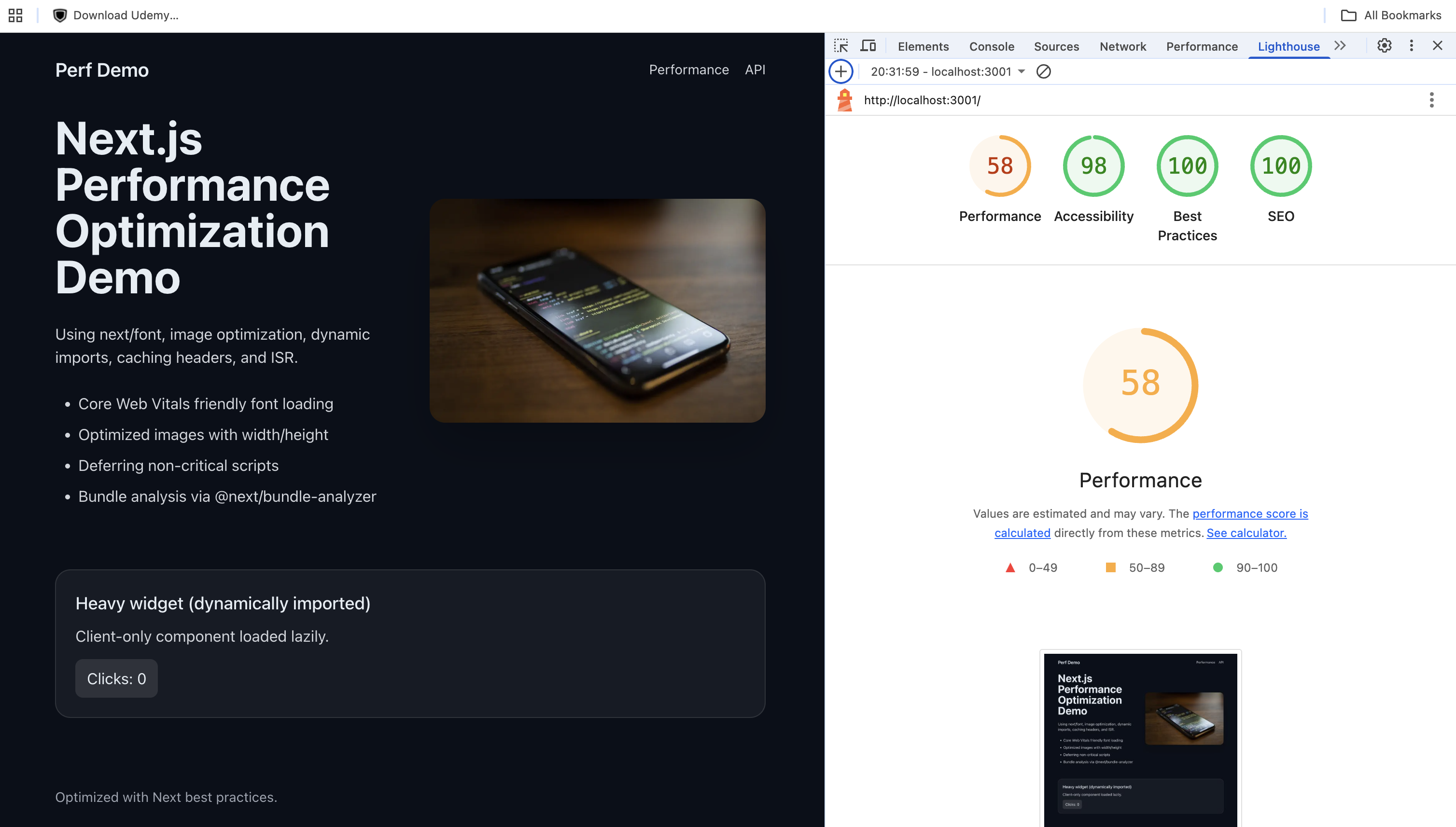The width and height of the screenshot is (1456, 827).
Task: Click 'Client-only component loaded lazily.' text
Action: pyautogui.click(x=202, y=636)
